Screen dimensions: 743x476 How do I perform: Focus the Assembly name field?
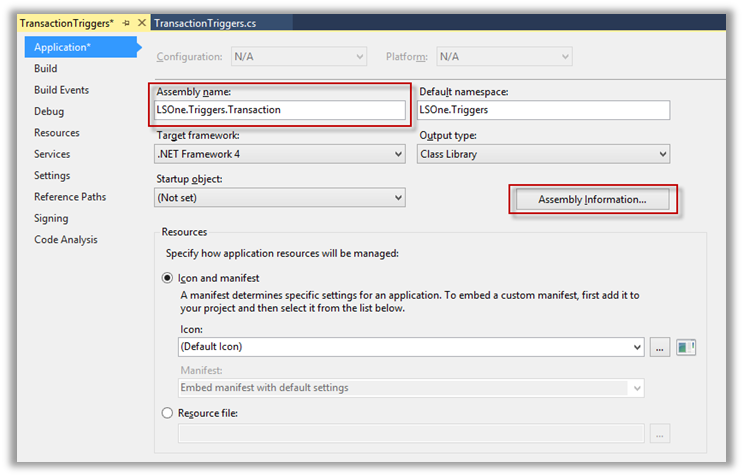280,110
